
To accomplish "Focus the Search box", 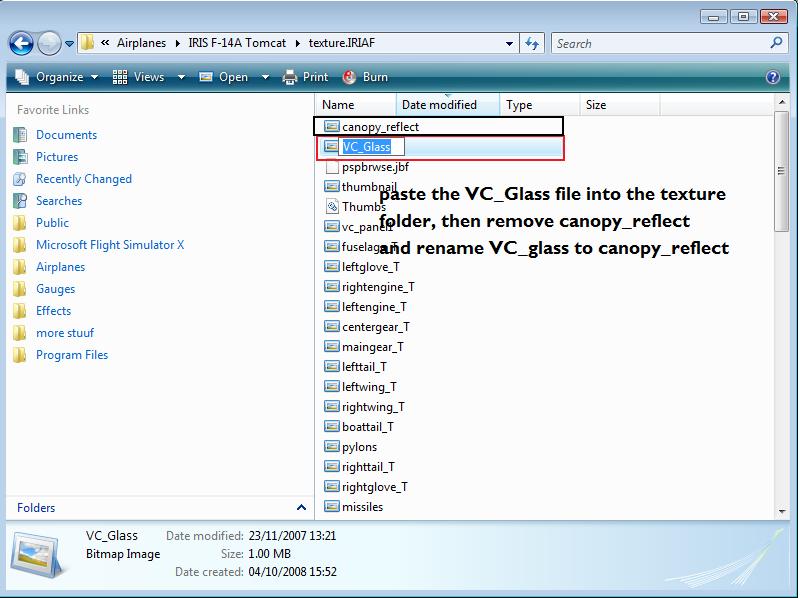I will pyautogui.click(x=661, y=44).
